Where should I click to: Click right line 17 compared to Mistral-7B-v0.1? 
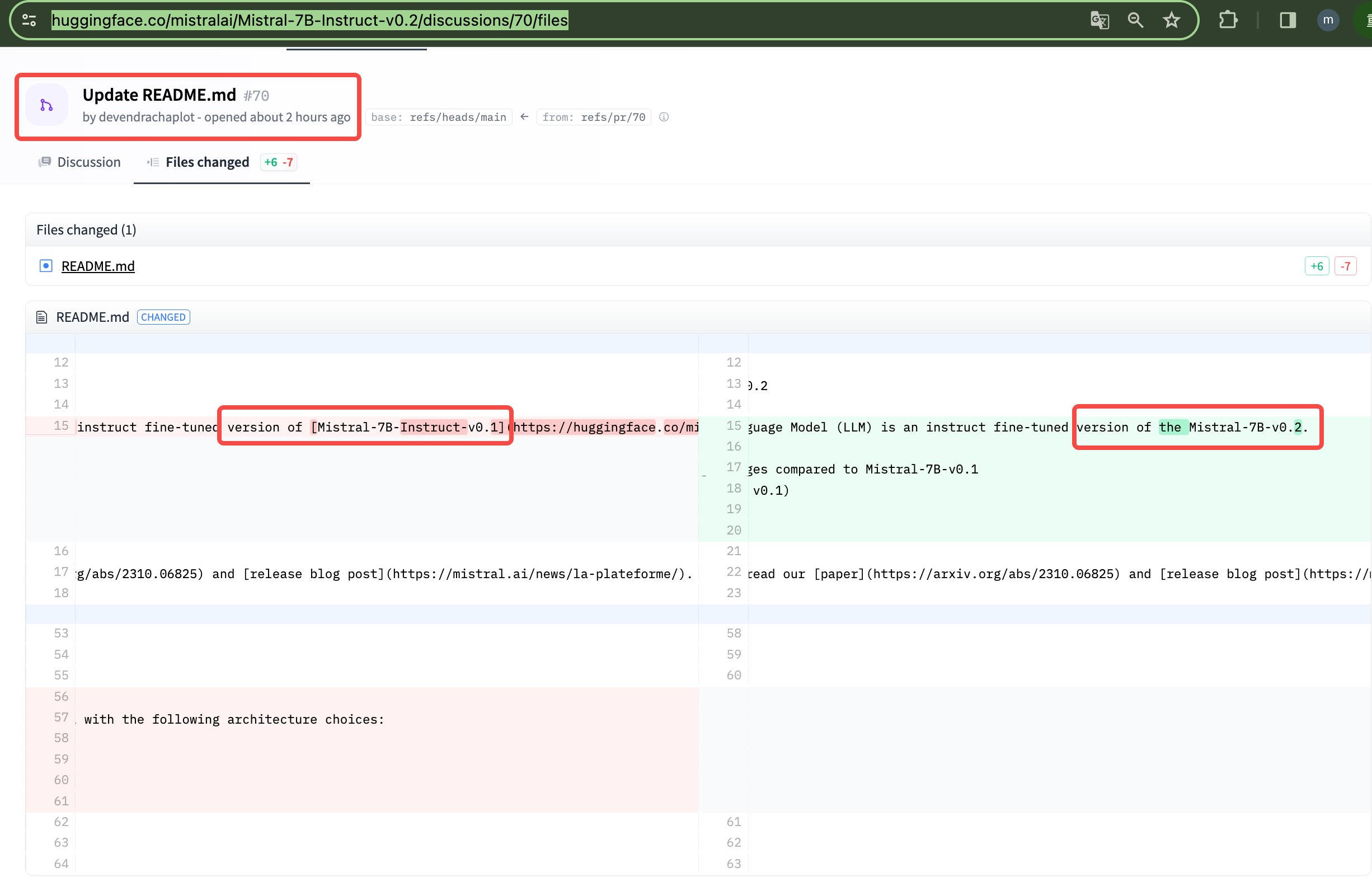877,470
